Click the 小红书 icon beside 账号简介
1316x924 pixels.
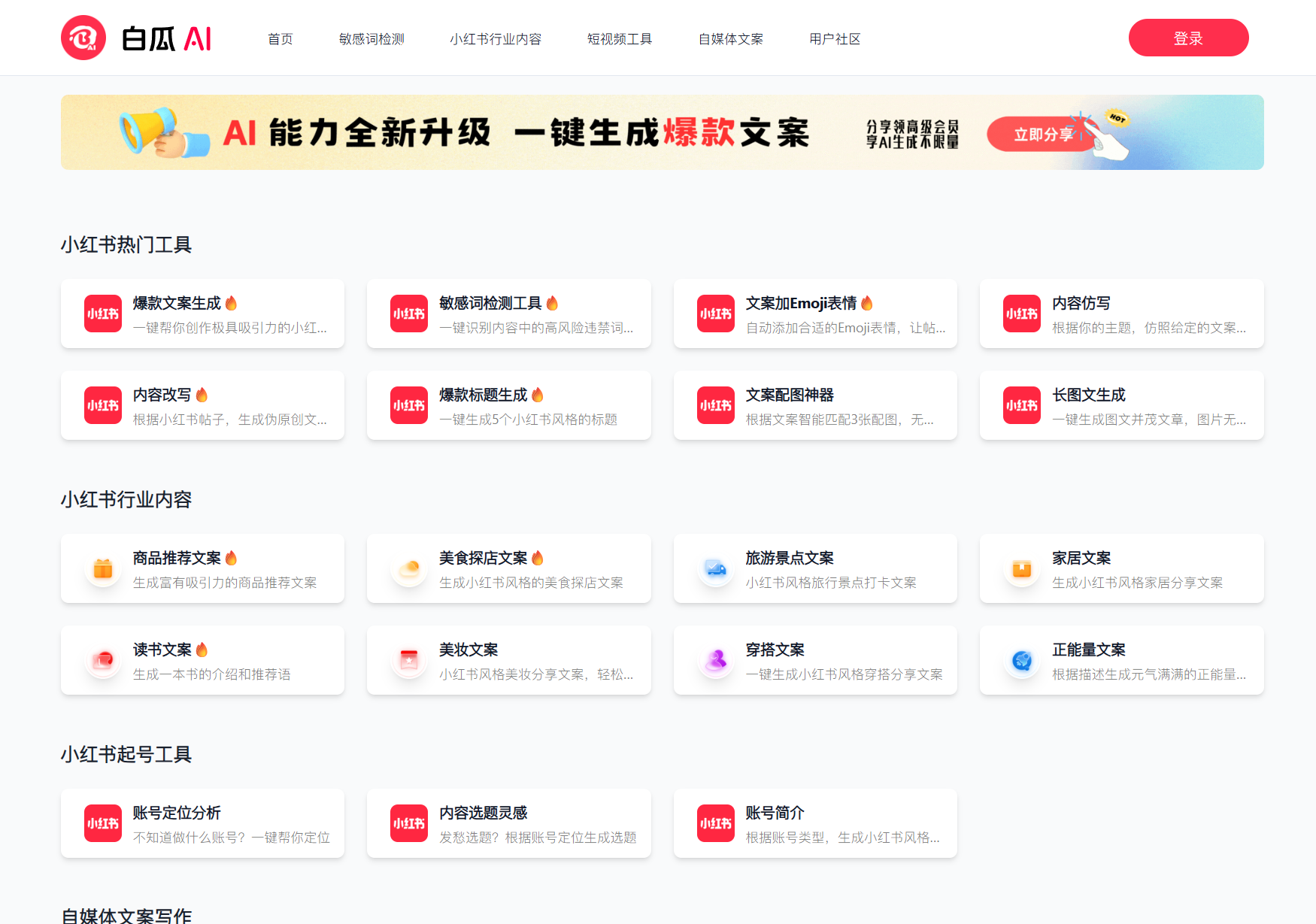coord(716,823)
